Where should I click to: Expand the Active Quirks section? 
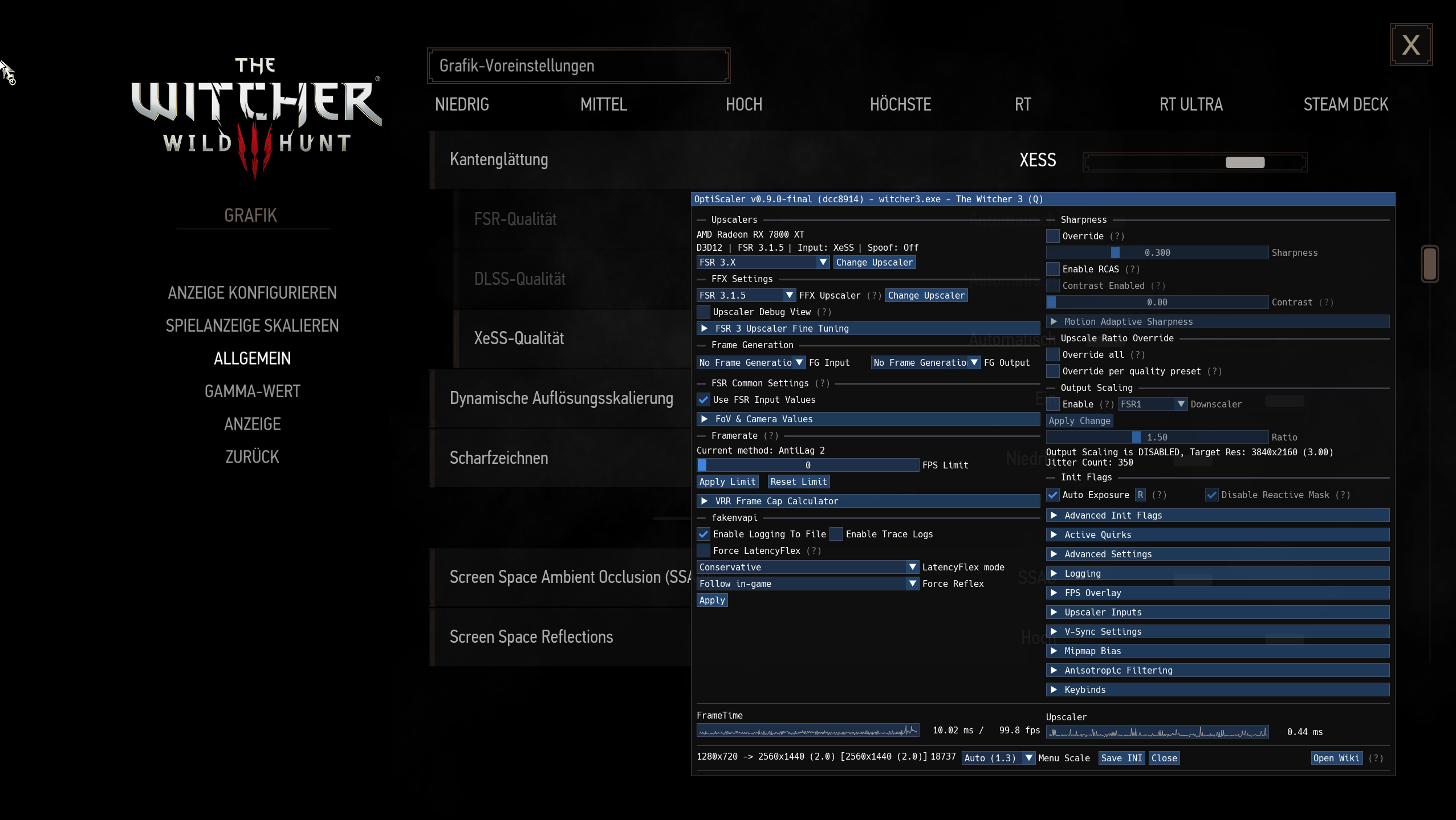(1218, 535)
